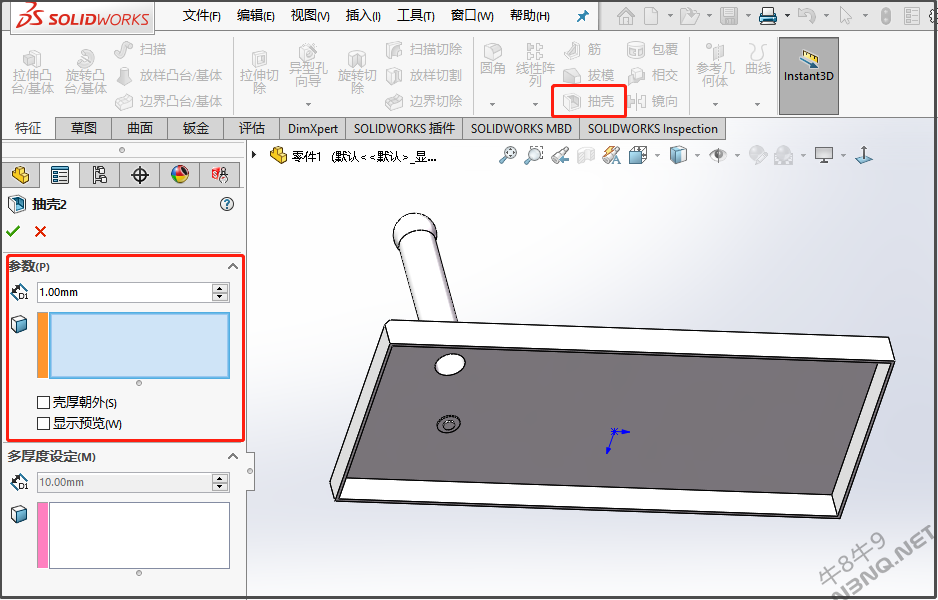
Task: Click the Edit Appearance icon in view toolbar
Action: coord(757,156)
